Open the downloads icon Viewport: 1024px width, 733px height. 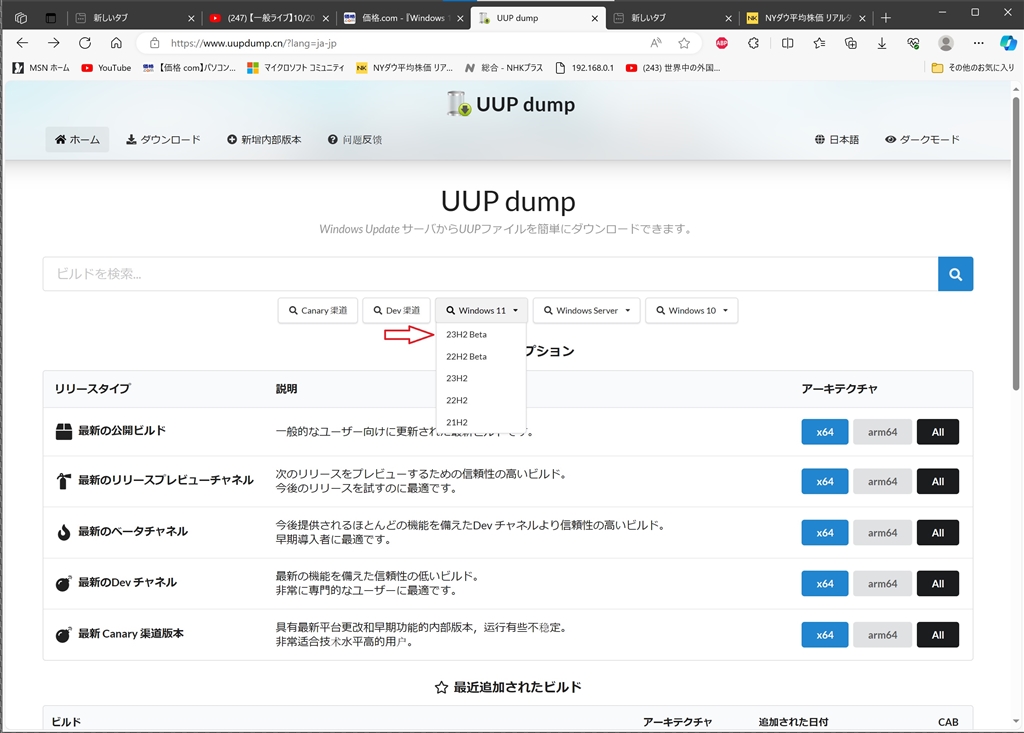tap(882, 43)
